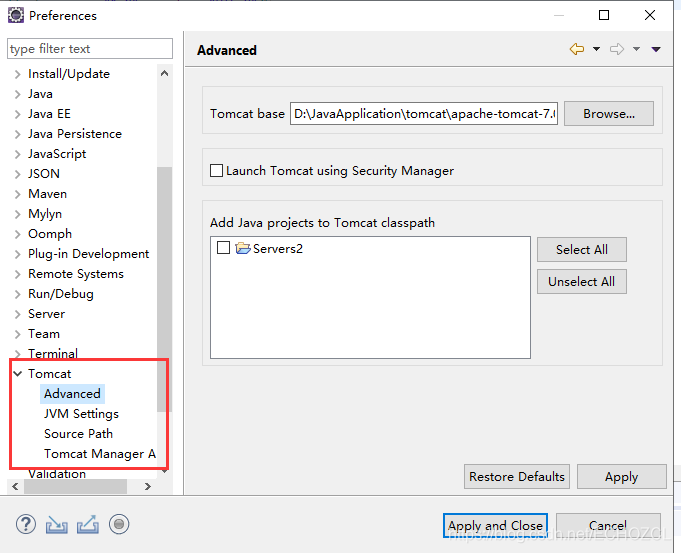Click the Oomph preference recorder icon

(119, 524)
